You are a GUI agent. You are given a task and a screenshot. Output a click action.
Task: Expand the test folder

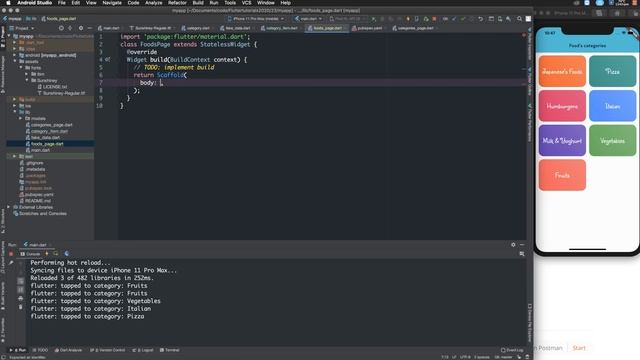click(x=15, y=156)
